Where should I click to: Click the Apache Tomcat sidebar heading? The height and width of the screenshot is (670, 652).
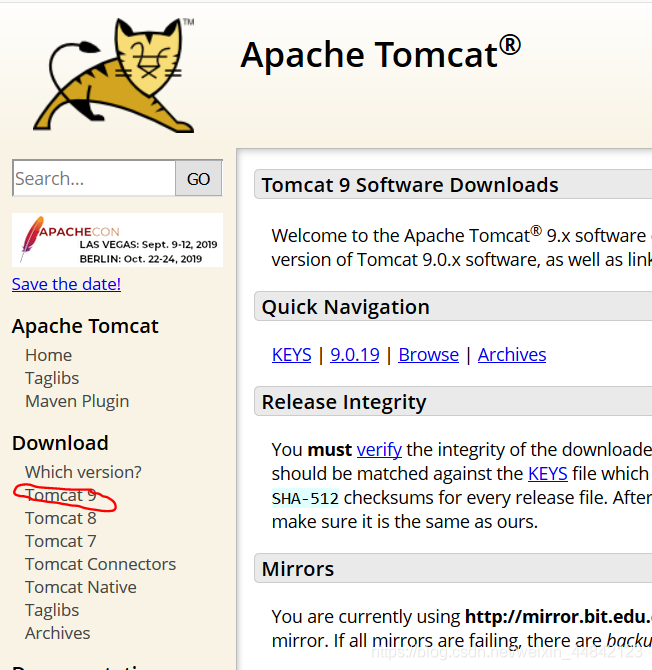point(85,326)
